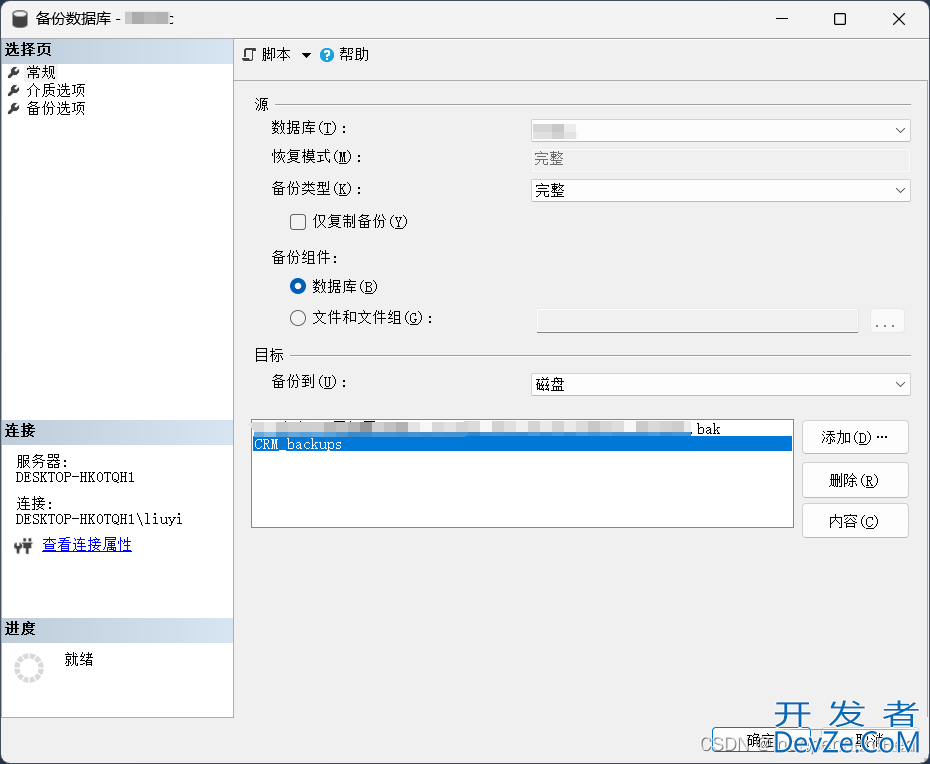
Task: Open 查看连接属性 link
Action: point(87,545)
